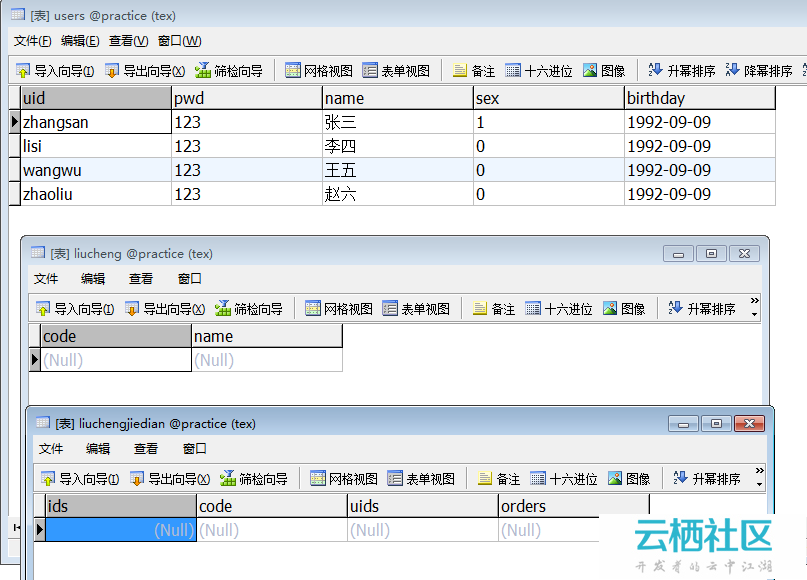Open 编辑 menu in liucheng window

click(x=93, y=278)
